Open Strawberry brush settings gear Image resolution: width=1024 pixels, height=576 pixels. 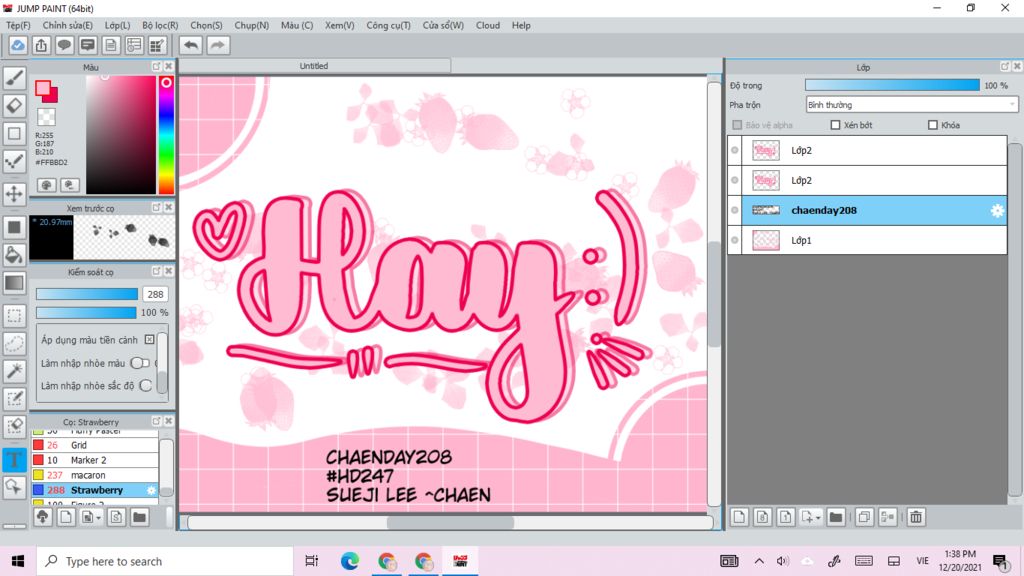pos(152,490)
